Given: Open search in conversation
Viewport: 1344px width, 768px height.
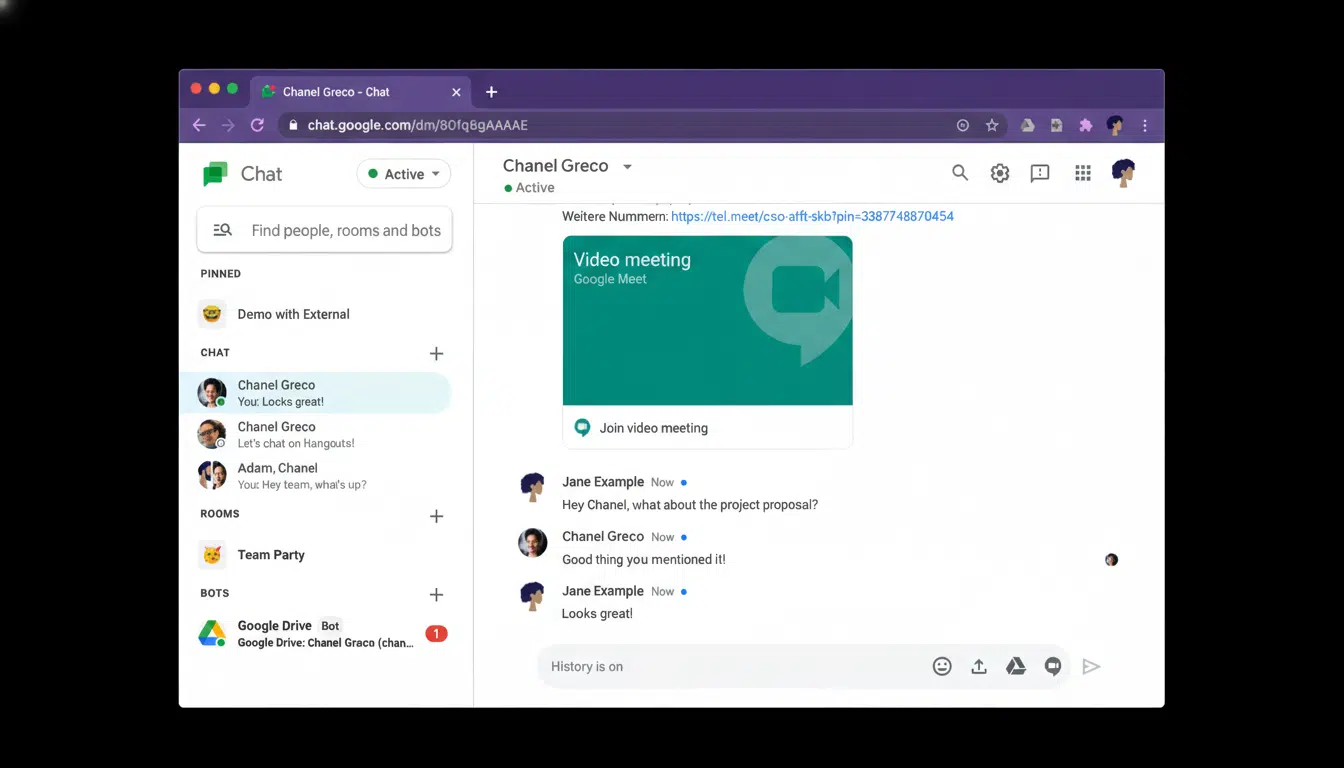Looking at the screenshot, I should pyautogui.click(x=959, y=172).
